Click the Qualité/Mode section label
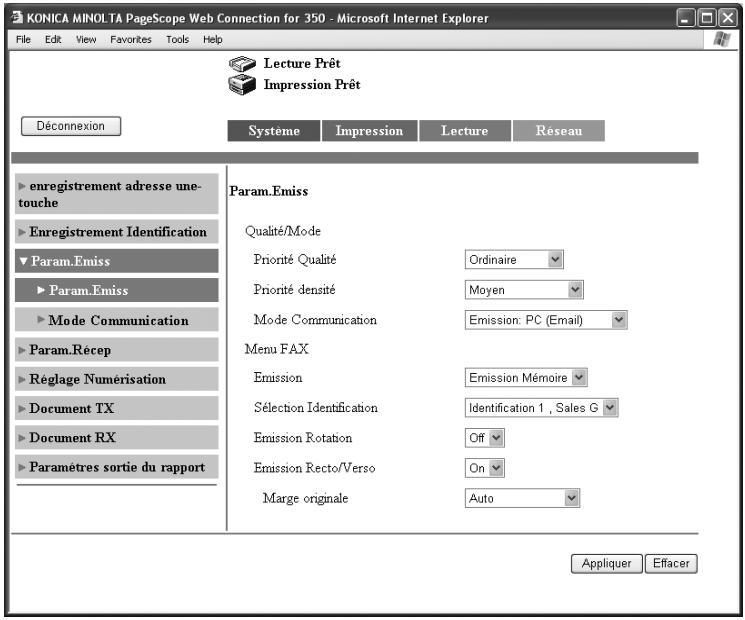The height and width of the screenshot is (620, 745). 283,231
